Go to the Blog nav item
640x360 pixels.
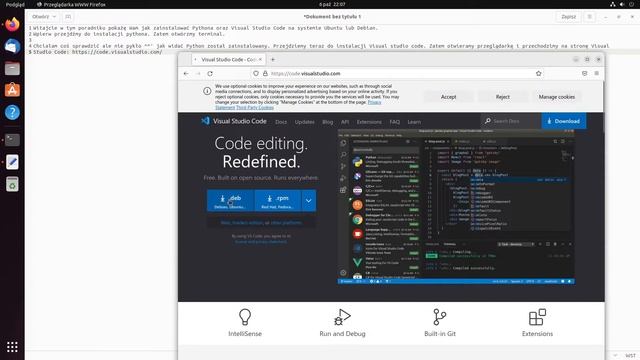[x=328, y=122]
